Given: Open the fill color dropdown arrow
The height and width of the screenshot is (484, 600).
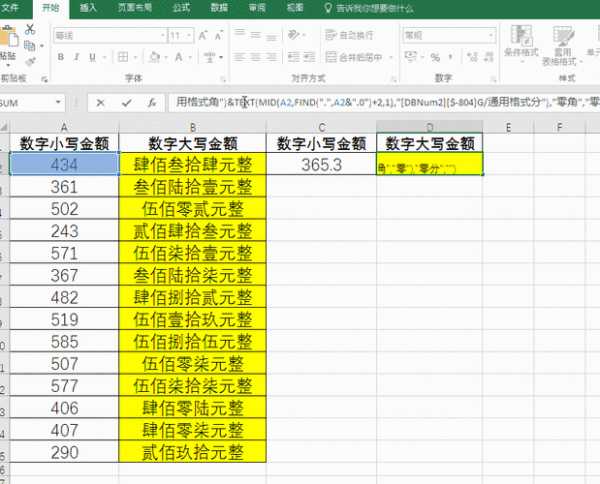Looking at the screenshot, I should click(166, 57).
